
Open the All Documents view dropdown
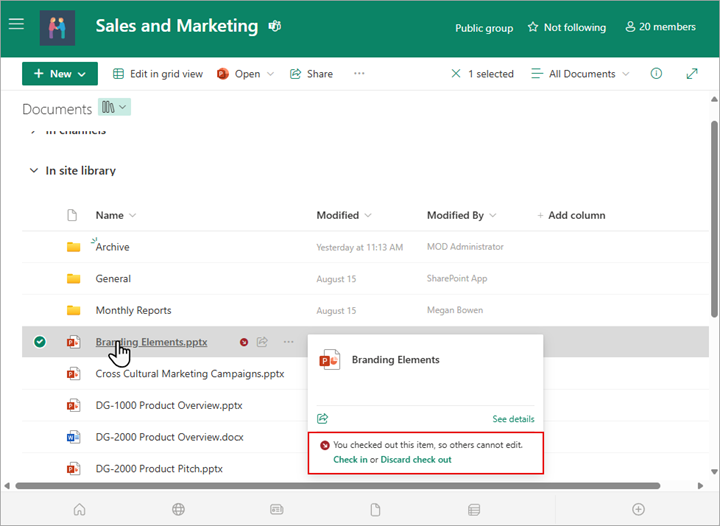tap(581, 74)
